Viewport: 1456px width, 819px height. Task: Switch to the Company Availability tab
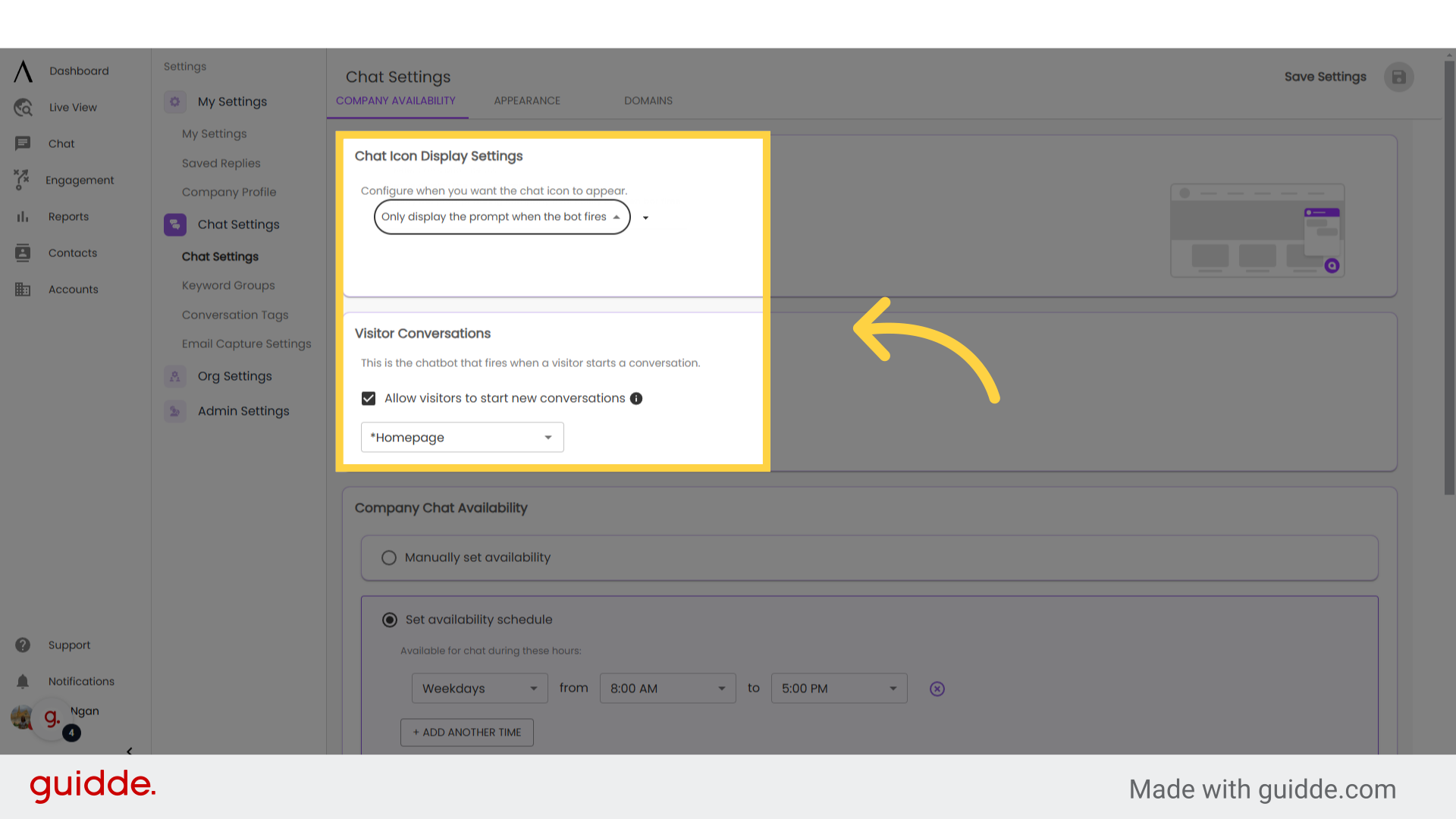coord(396,101)
